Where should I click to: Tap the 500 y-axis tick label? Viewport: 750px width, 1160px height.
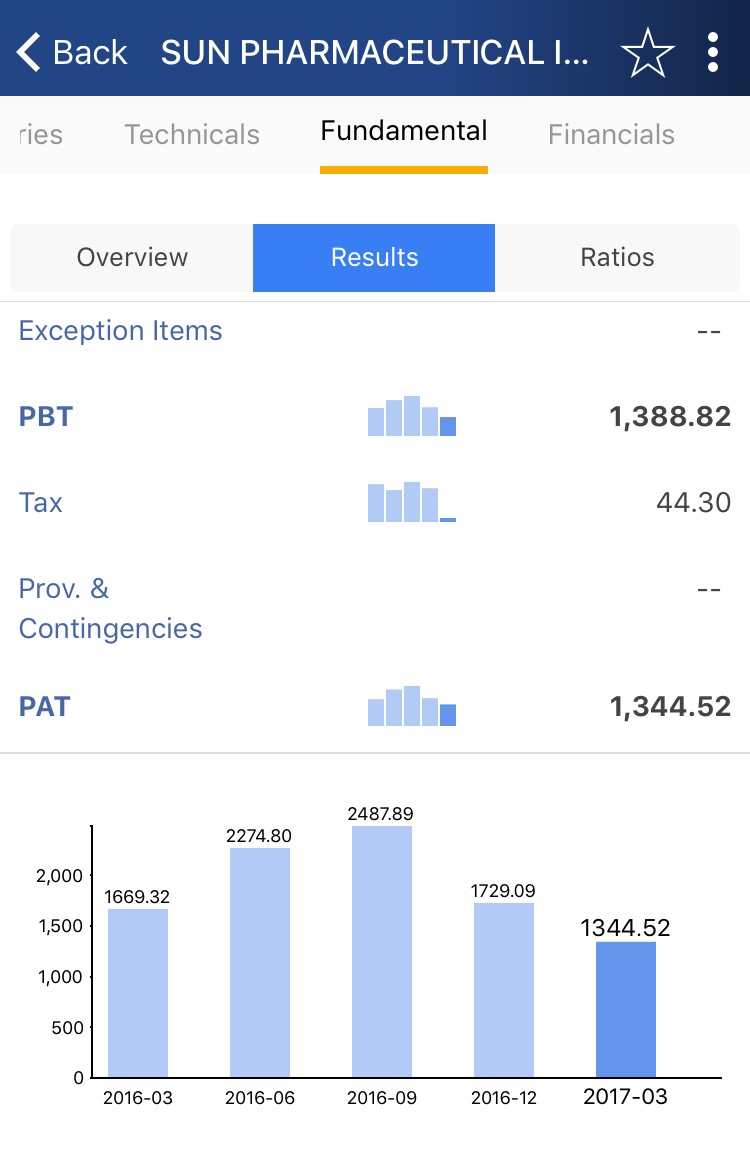pyautogui.click(x=67, y=1028)
